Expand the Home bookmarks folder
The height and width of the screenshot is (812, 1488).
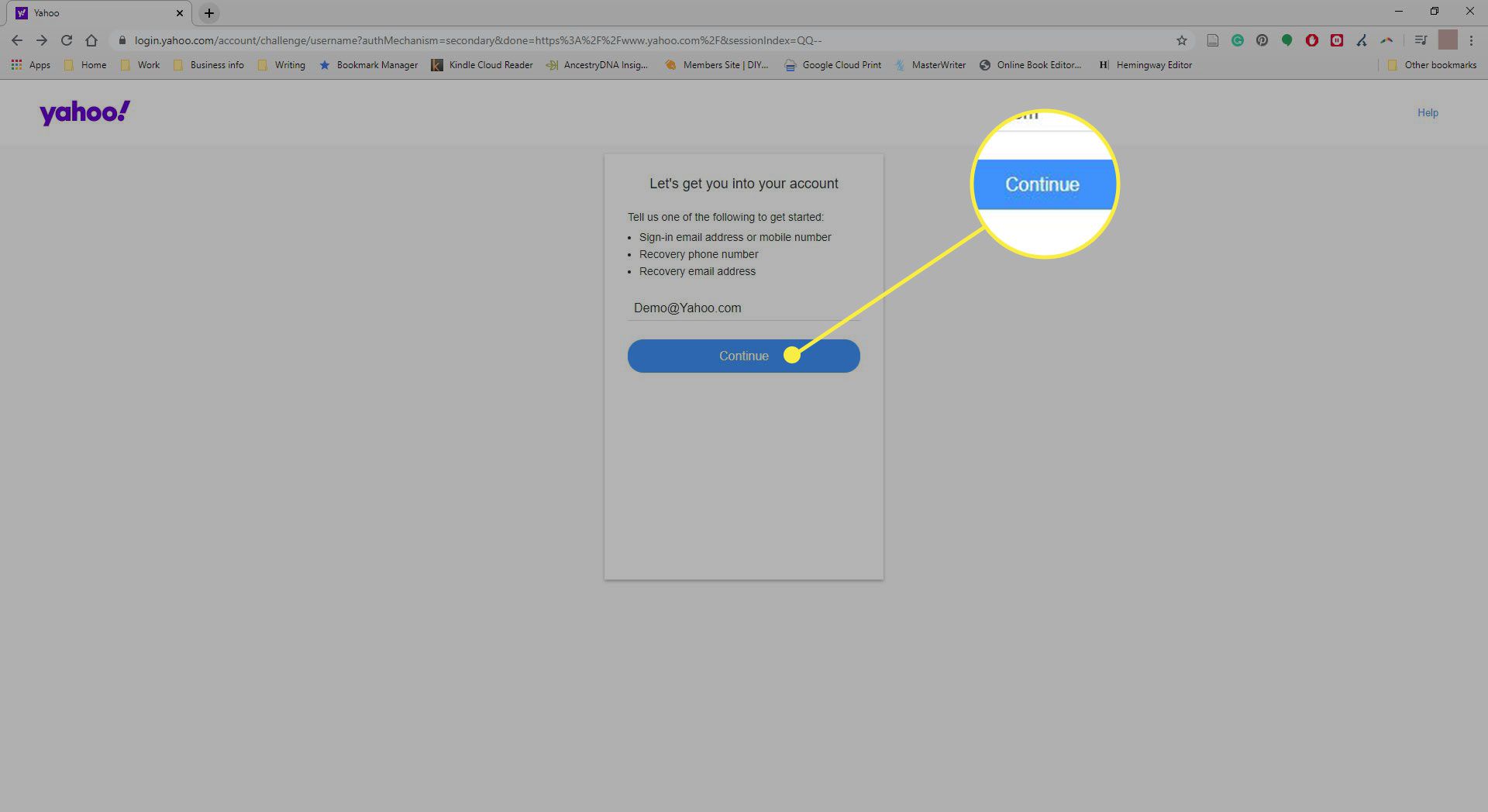(86, 65)
